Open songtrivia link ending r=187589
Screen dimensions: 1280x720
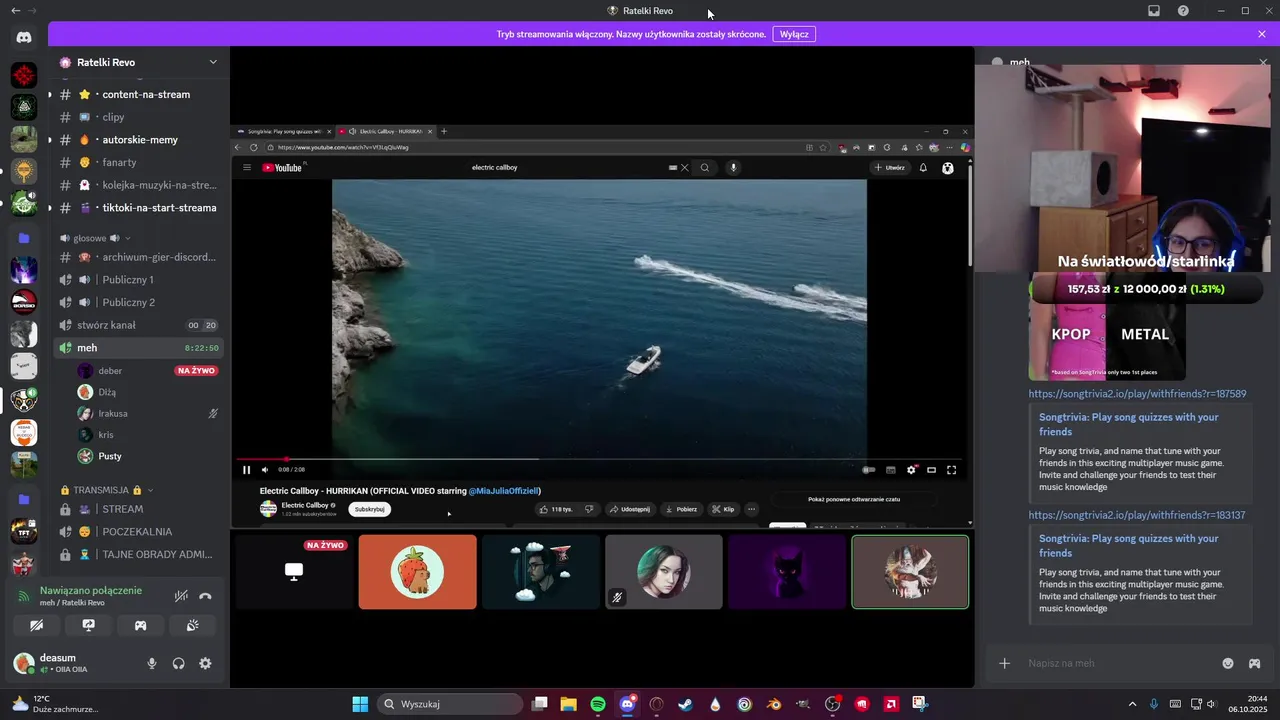(x=1137, y=394)
